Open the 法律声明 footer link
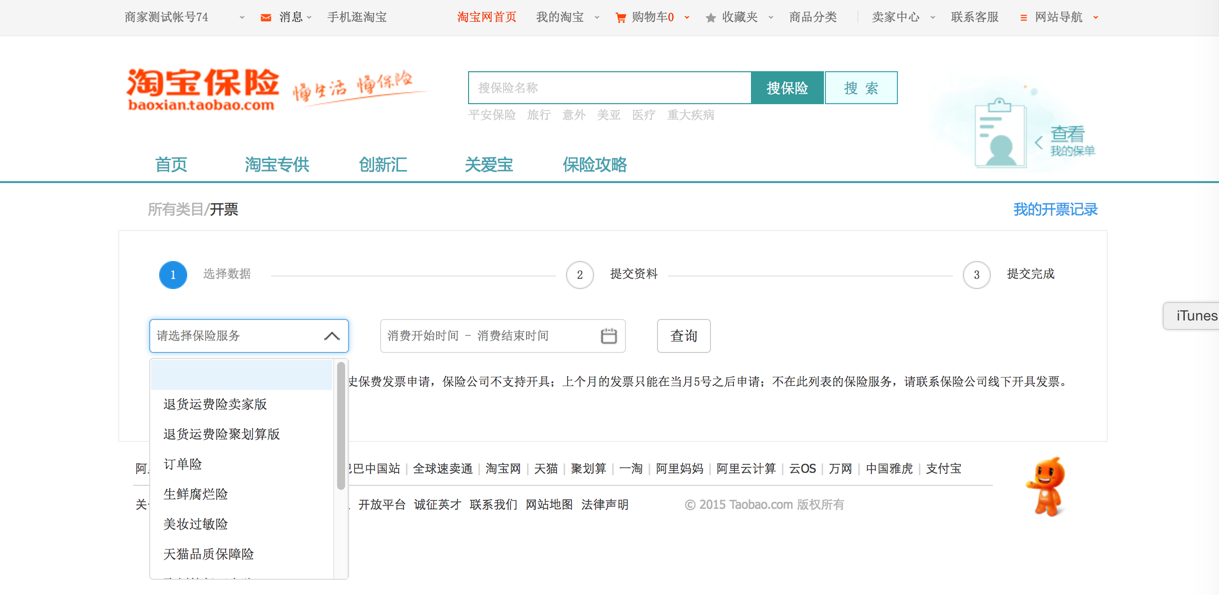 (605, 505)
